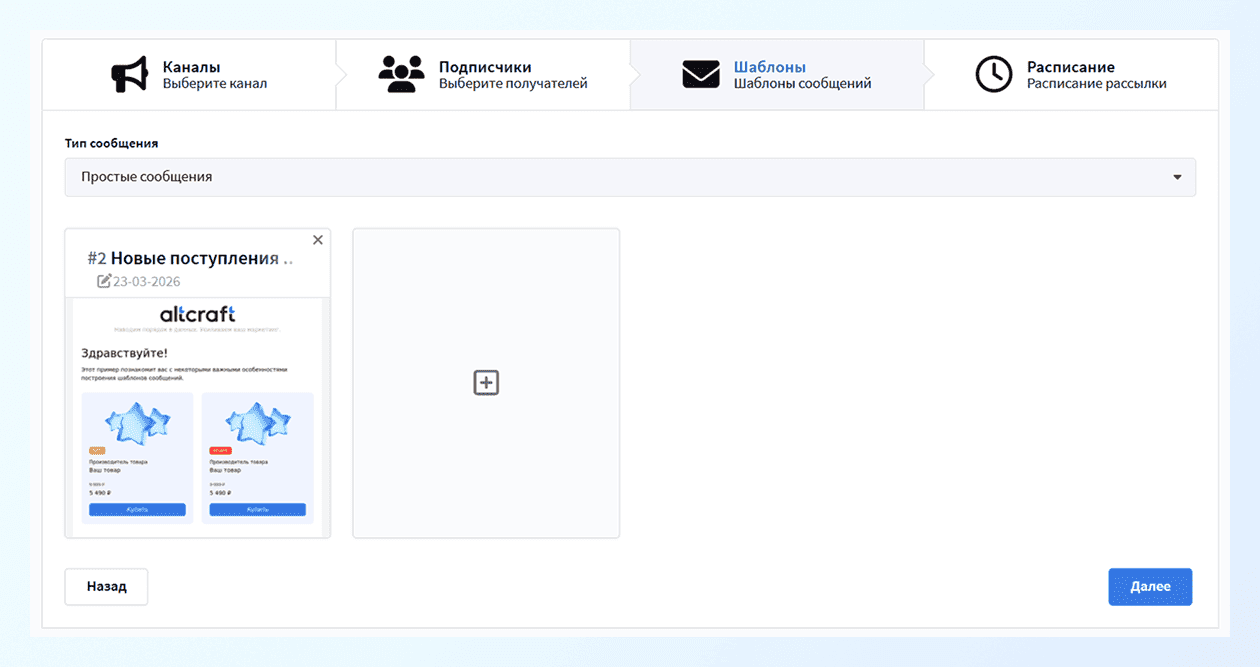The width and height of the screenshot is (1260, 667).
Task: Click the Купить button in left product card
Action: point(137,510)
